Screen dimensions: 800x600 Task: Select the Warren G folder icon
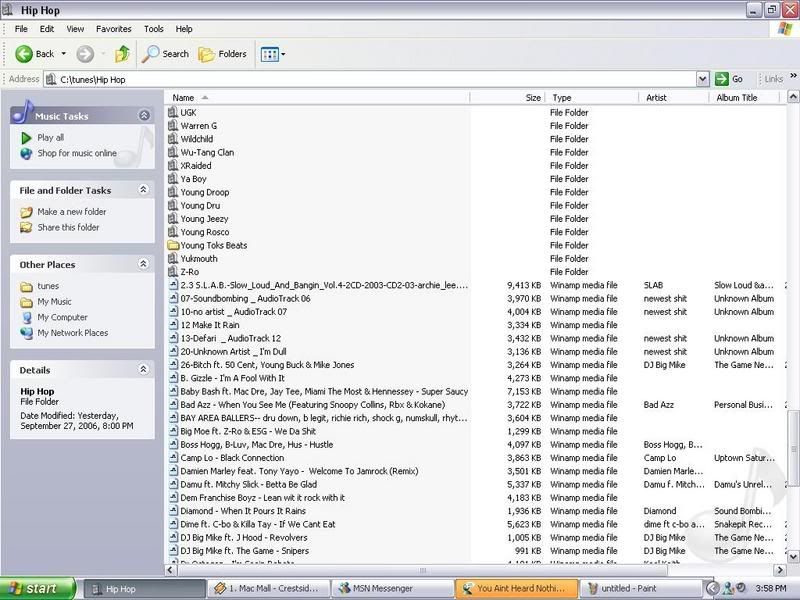[173, 126]
